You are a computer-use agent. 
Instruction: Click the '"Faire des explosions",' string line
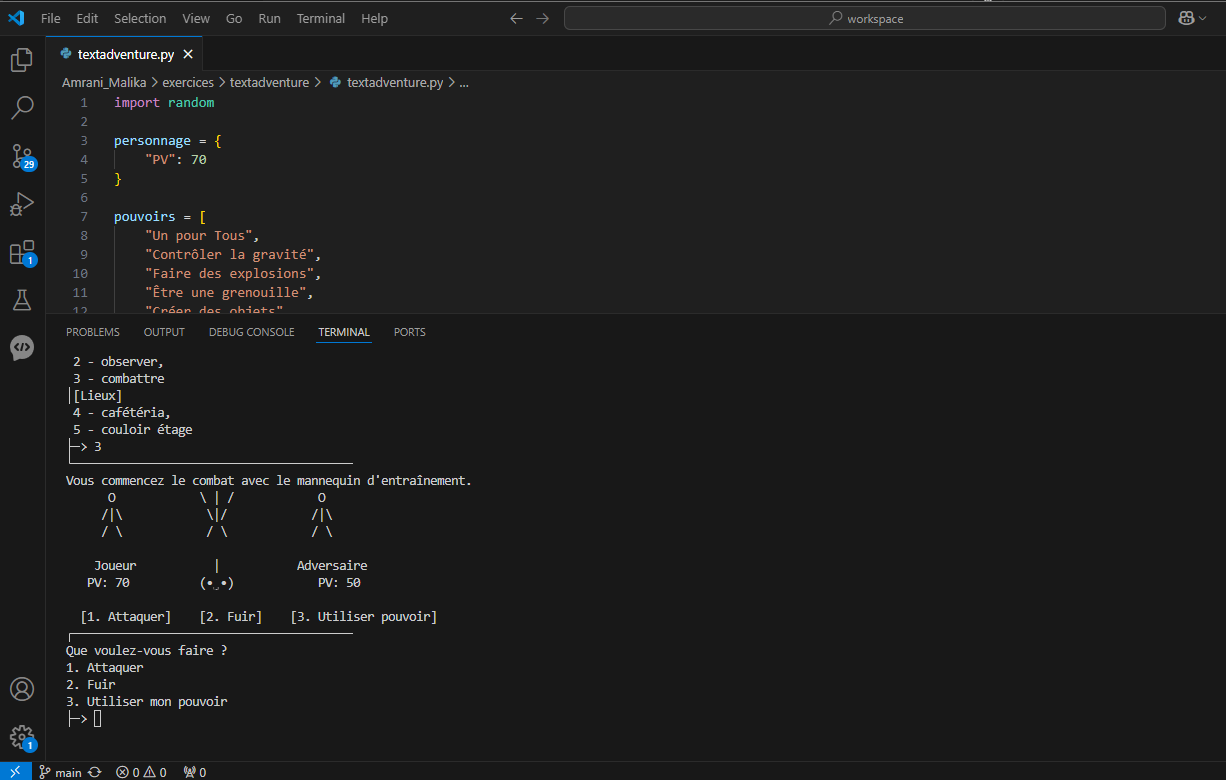pos(233,274)
